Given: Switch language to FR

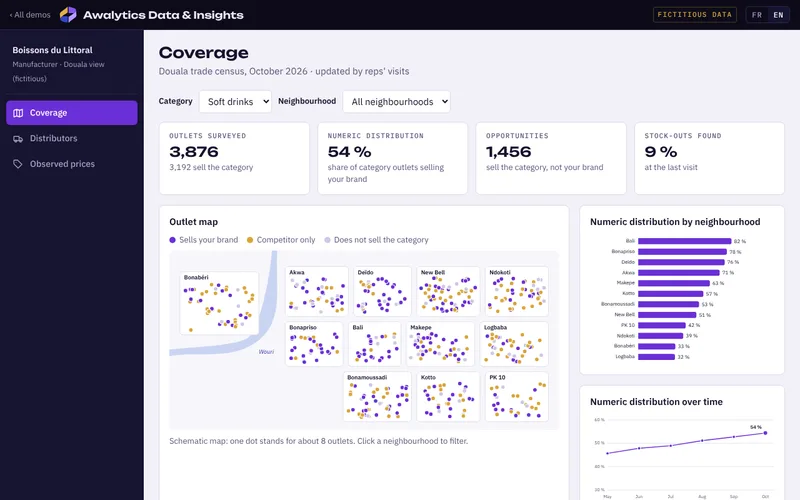Looking at the screenshot, I should pos(757,15).
